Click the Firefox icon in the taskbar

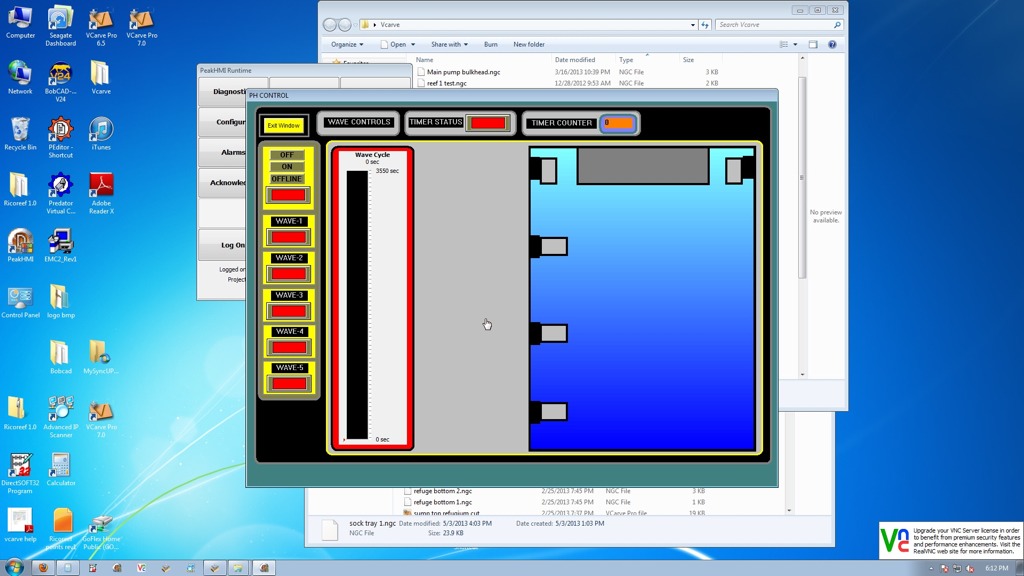pos(43,567)
